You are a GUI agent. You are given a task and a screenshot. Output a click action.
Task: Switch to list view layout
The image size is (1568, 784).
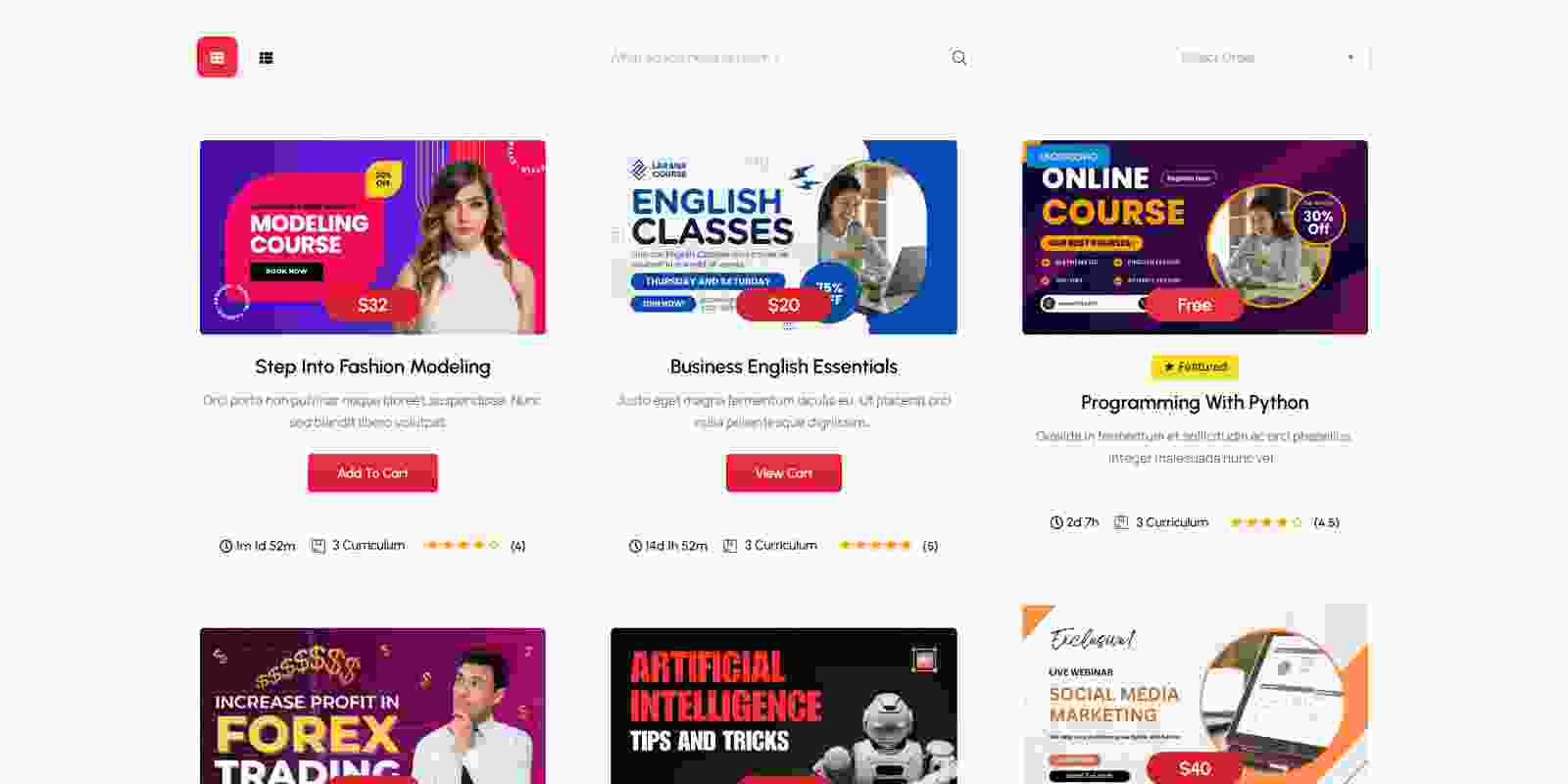266,58
